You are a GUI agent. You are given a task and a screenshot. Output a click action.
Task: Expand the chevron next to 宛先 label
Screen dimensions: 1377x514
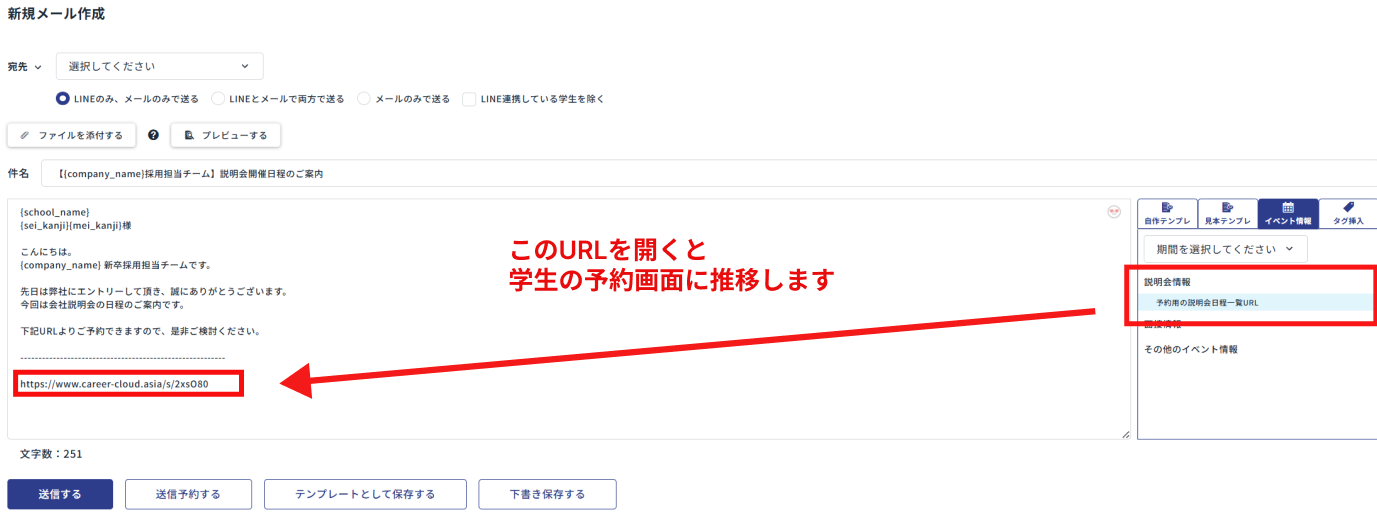(38, 67)
